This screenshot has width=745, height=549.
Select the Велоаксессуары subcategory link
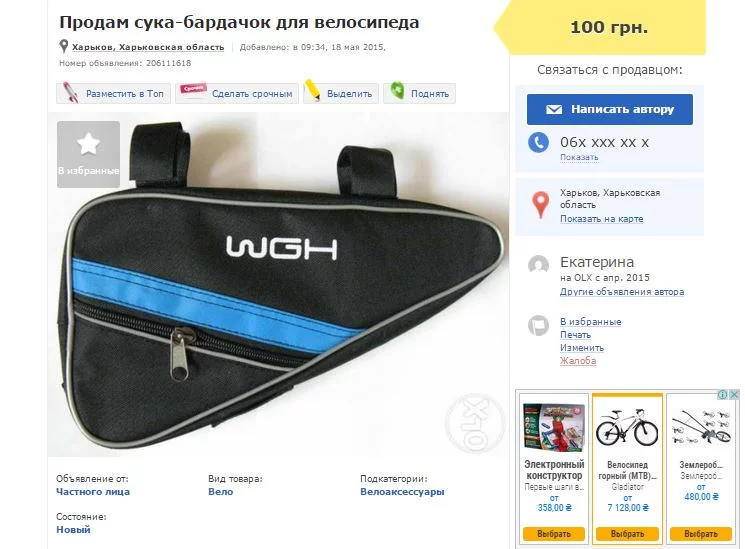pos(402,492)
